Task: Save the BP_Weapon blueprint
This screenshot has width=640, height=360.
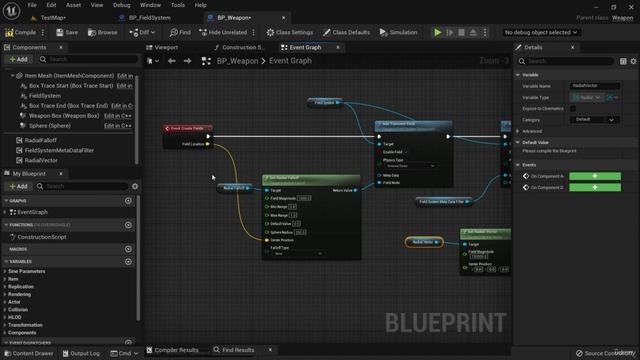Action: [67, 32]
